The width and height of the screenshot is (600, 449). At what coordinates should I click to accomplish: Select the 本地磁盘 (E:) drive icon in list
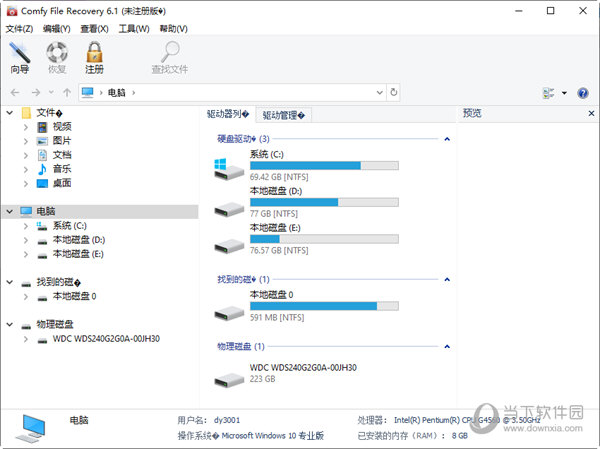(229, 246)
